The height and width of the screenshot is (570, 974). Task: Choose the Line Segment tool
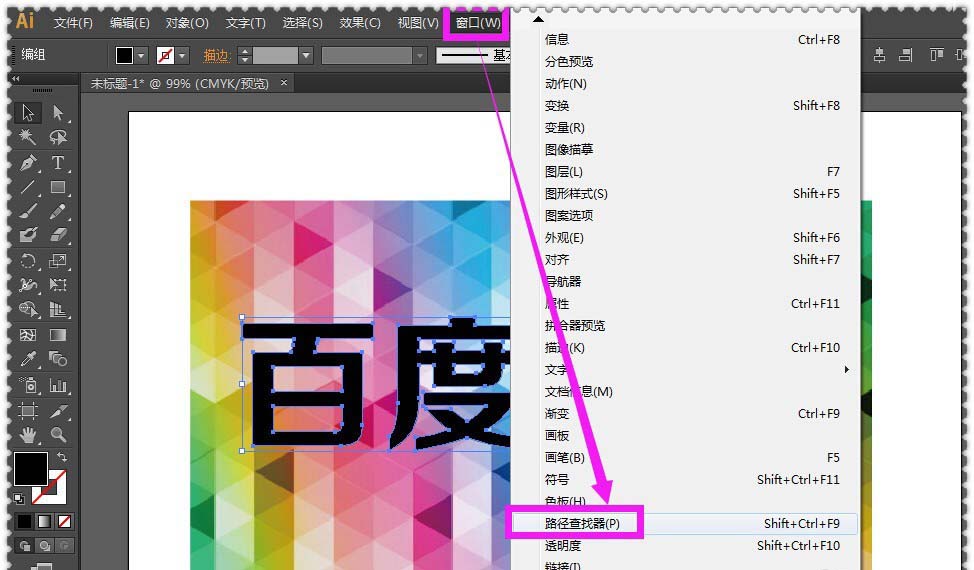pos(28,187)
